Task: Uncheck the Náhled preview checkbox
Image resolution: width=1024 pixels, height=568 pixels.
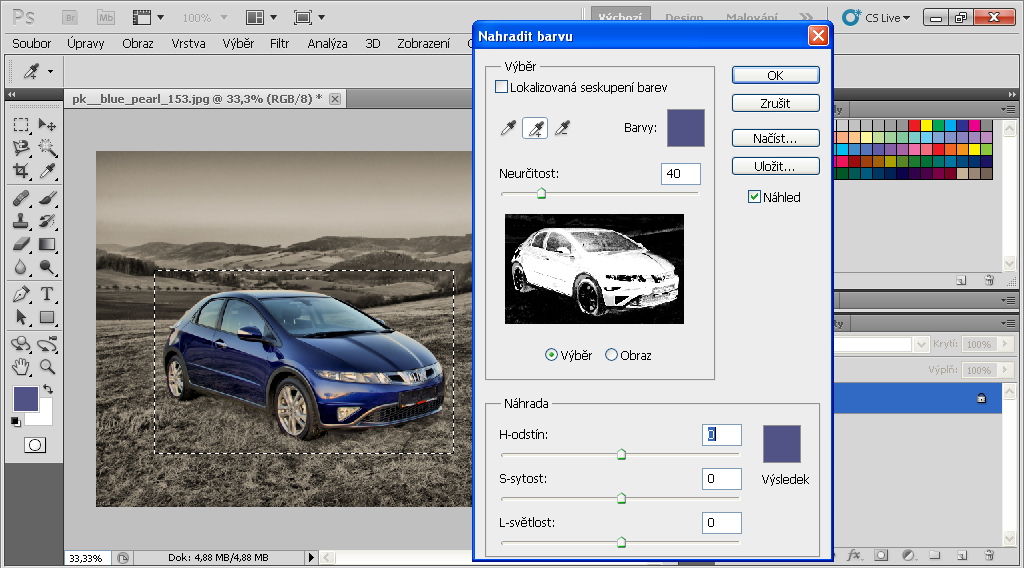Action: 755,197
